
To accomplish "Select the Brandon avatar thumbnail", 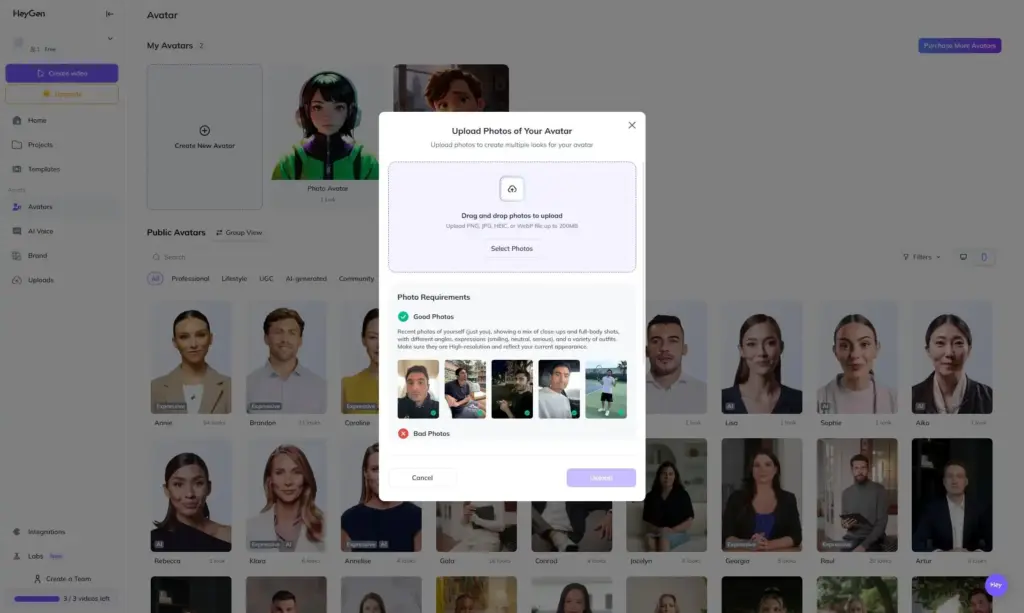I will tap(286, 357).
